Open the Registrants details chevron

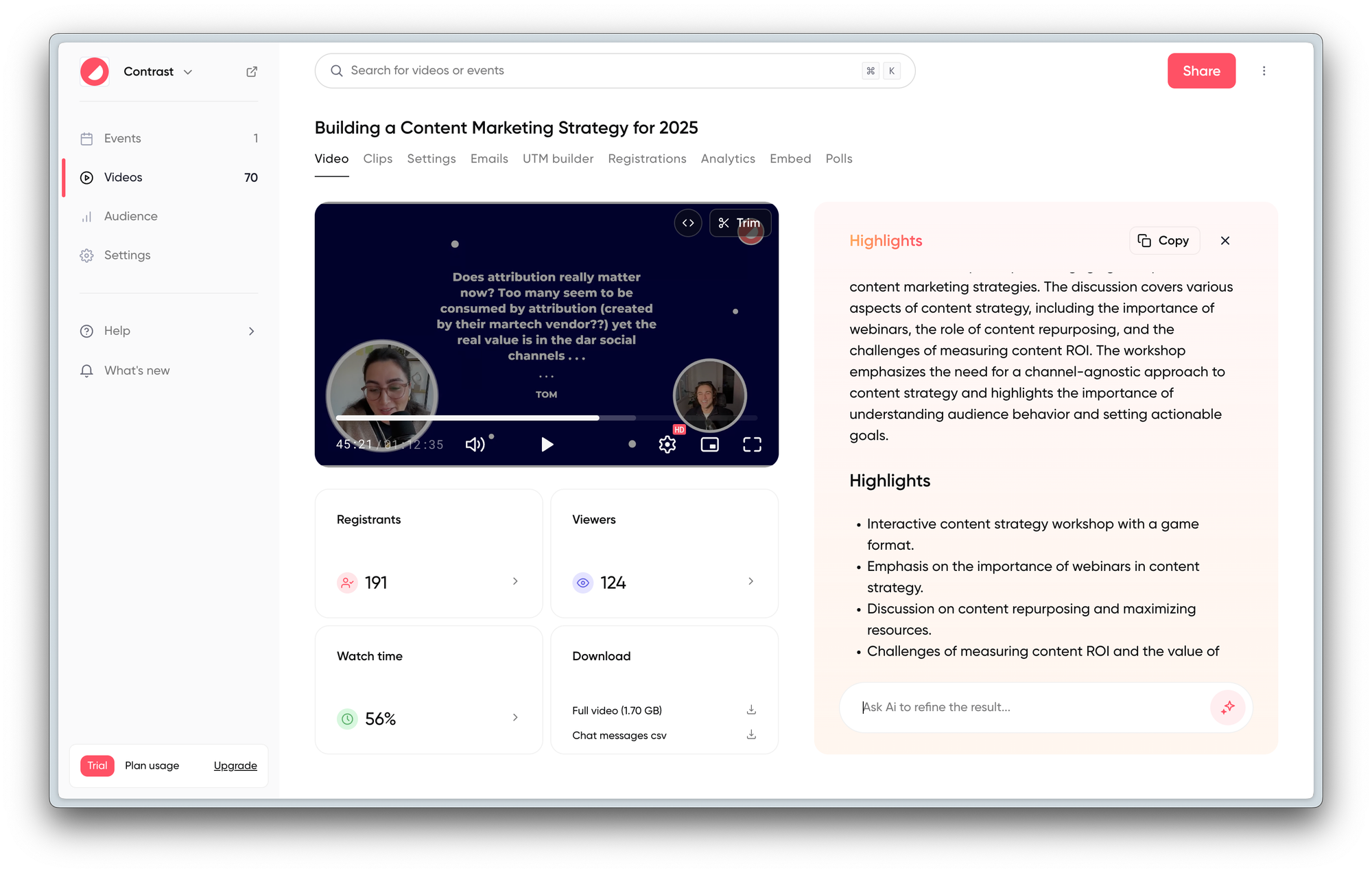click(515, 581)
